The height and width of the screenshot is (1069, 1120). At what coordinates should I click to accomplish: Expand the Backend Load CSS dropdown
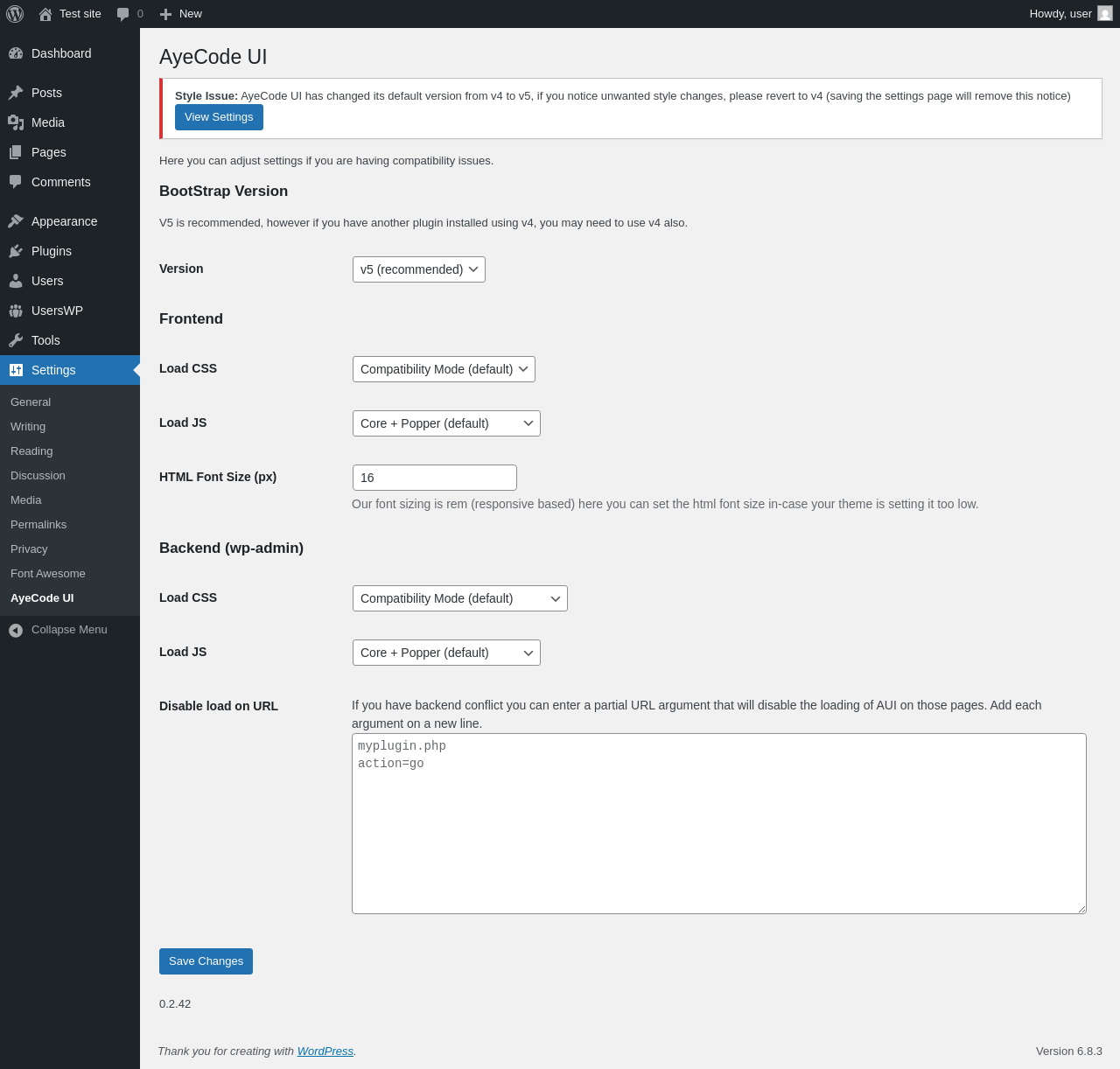click(x=459, y=598)
